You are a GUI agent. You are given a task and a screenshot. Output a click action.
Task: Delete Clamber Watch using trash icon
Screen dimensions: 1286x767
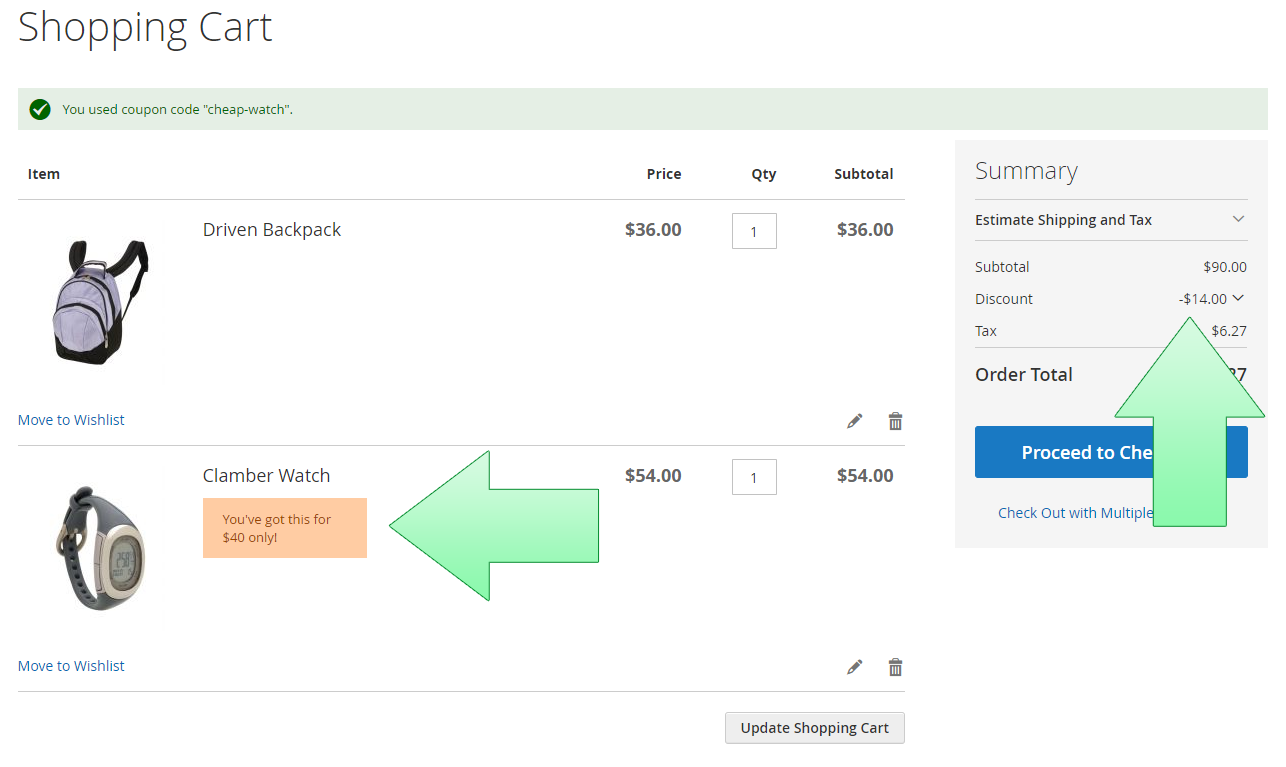[x=896, y=667]
